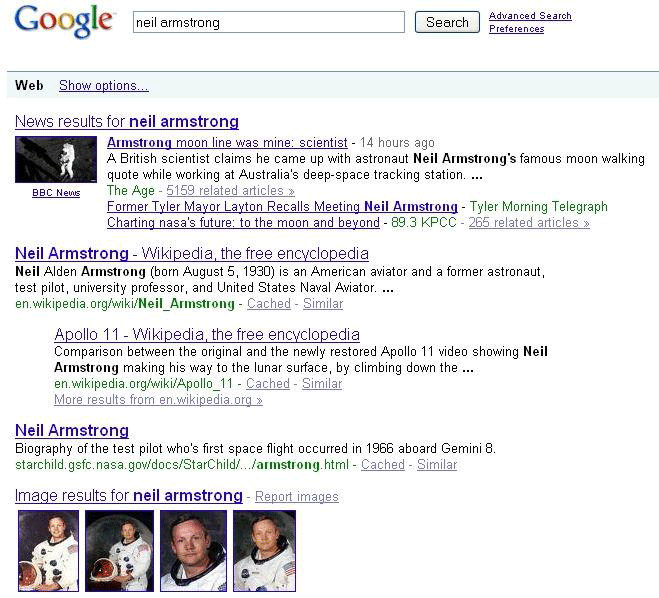Click the Search button
The height and width of the screenshot is (598, 659).
click(447, 22)
